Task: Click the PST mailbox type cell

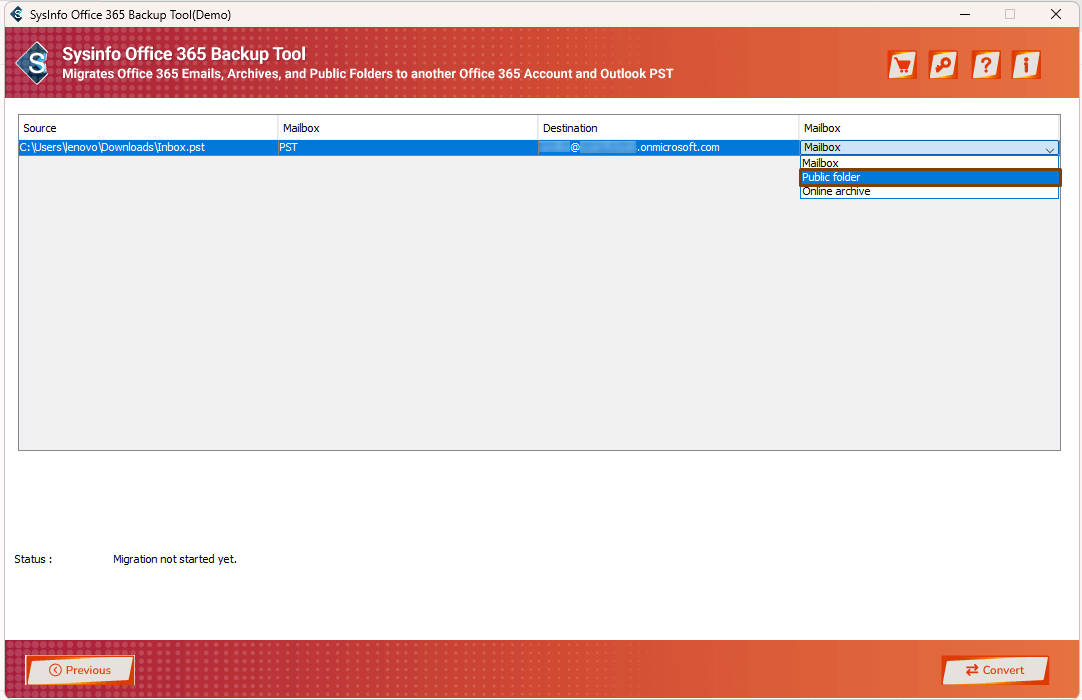Action: 408,148
